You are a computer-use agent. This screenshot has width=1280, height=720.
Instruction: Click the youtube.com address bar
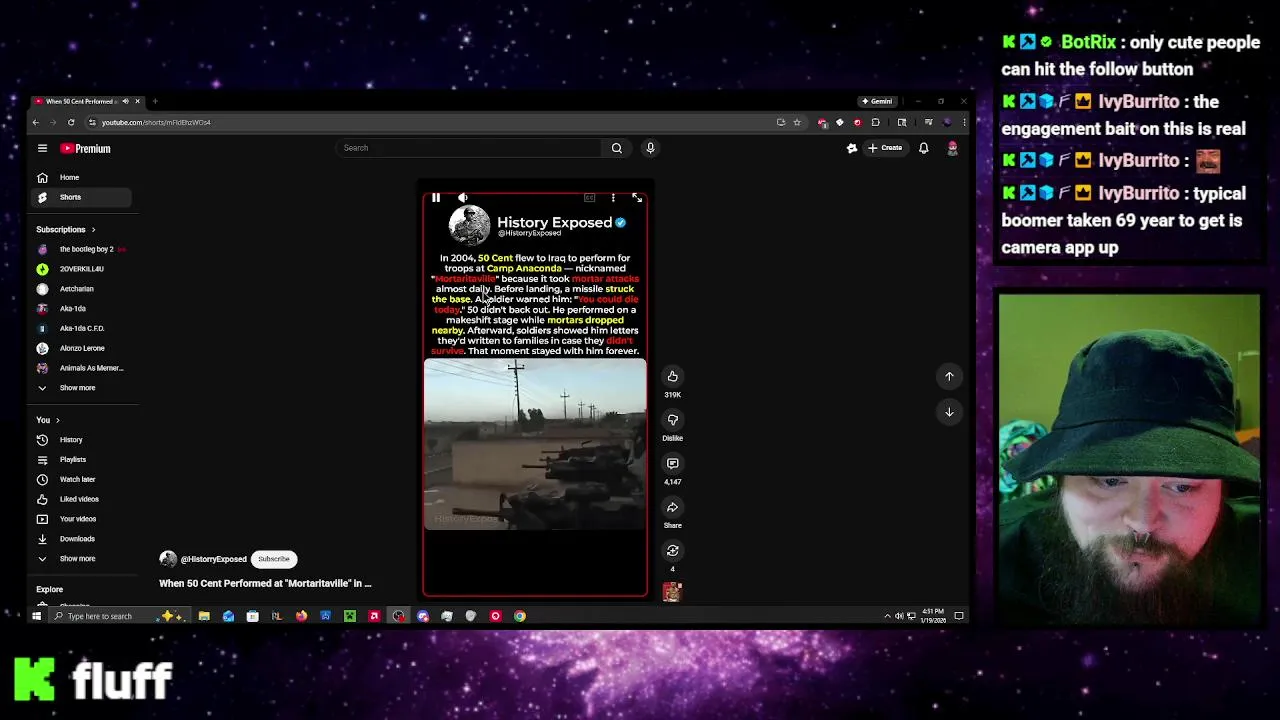coord(430,122)
